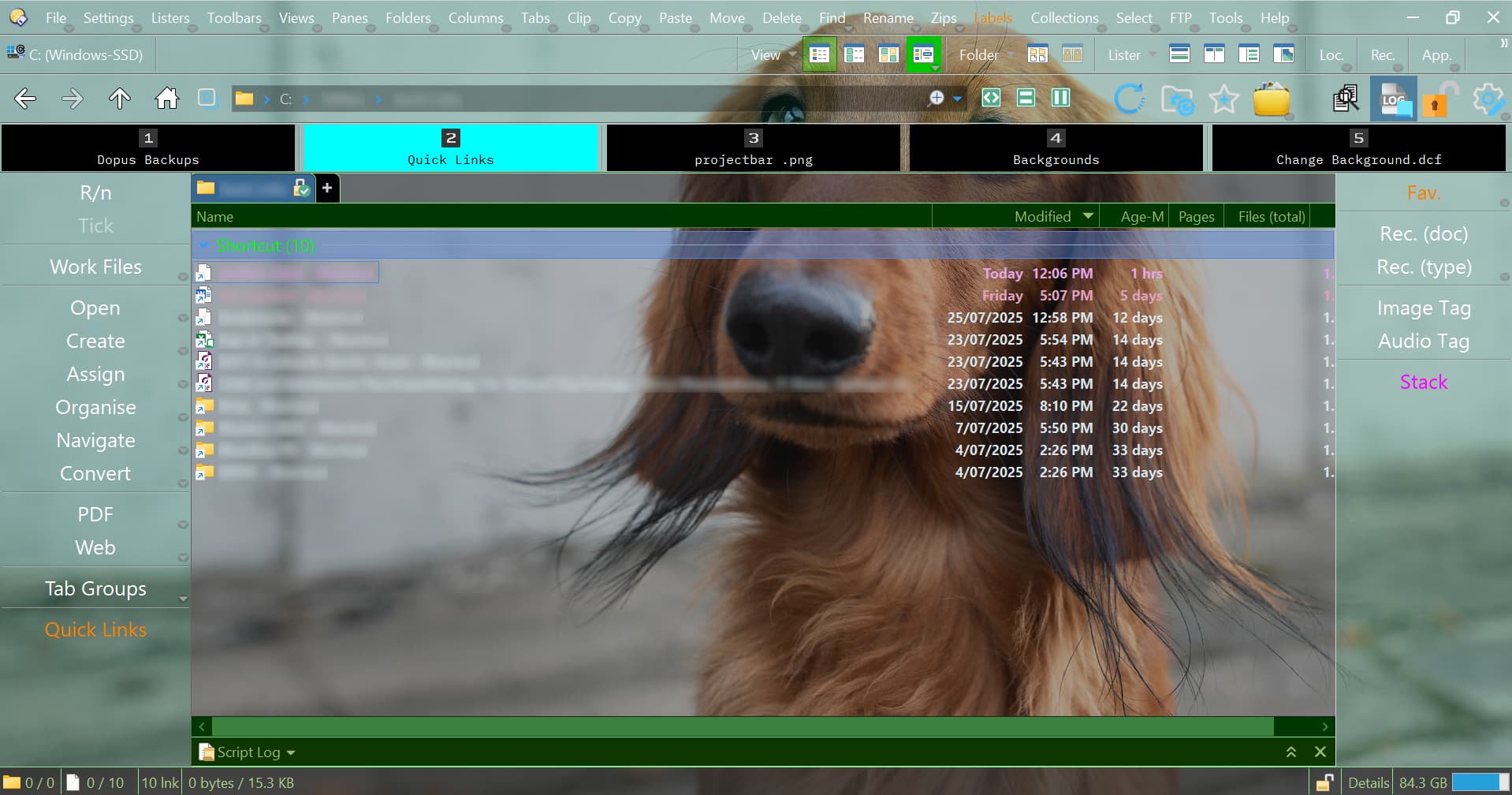This screenshot has width=1512, height=795.
Task: Click the magnifier plus icon in path bar
Action: [x=937, y=98]
